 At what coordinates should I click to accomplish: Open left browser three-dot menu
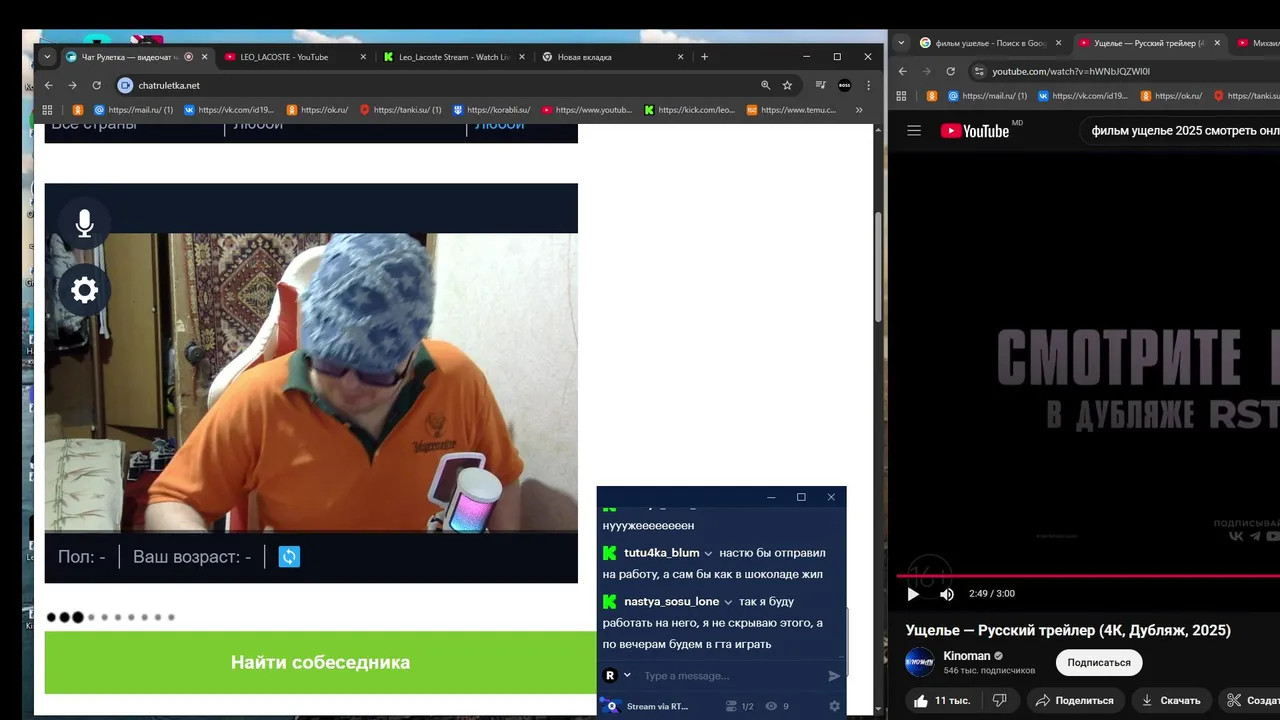pos(868,85)
